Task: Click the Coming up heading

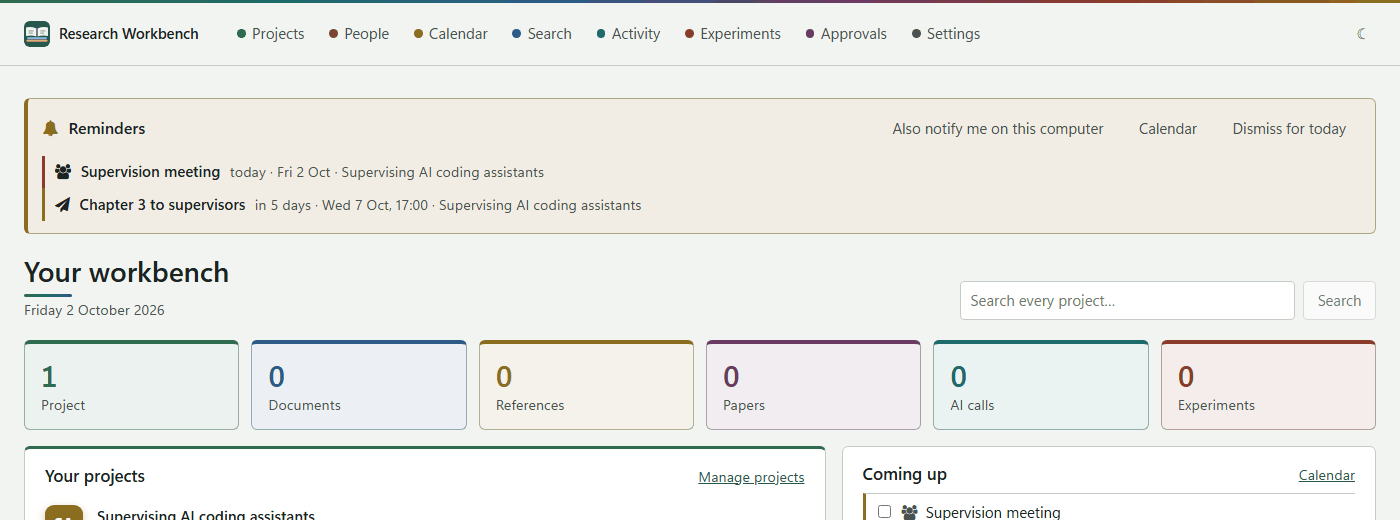Action: coord(904,474)
